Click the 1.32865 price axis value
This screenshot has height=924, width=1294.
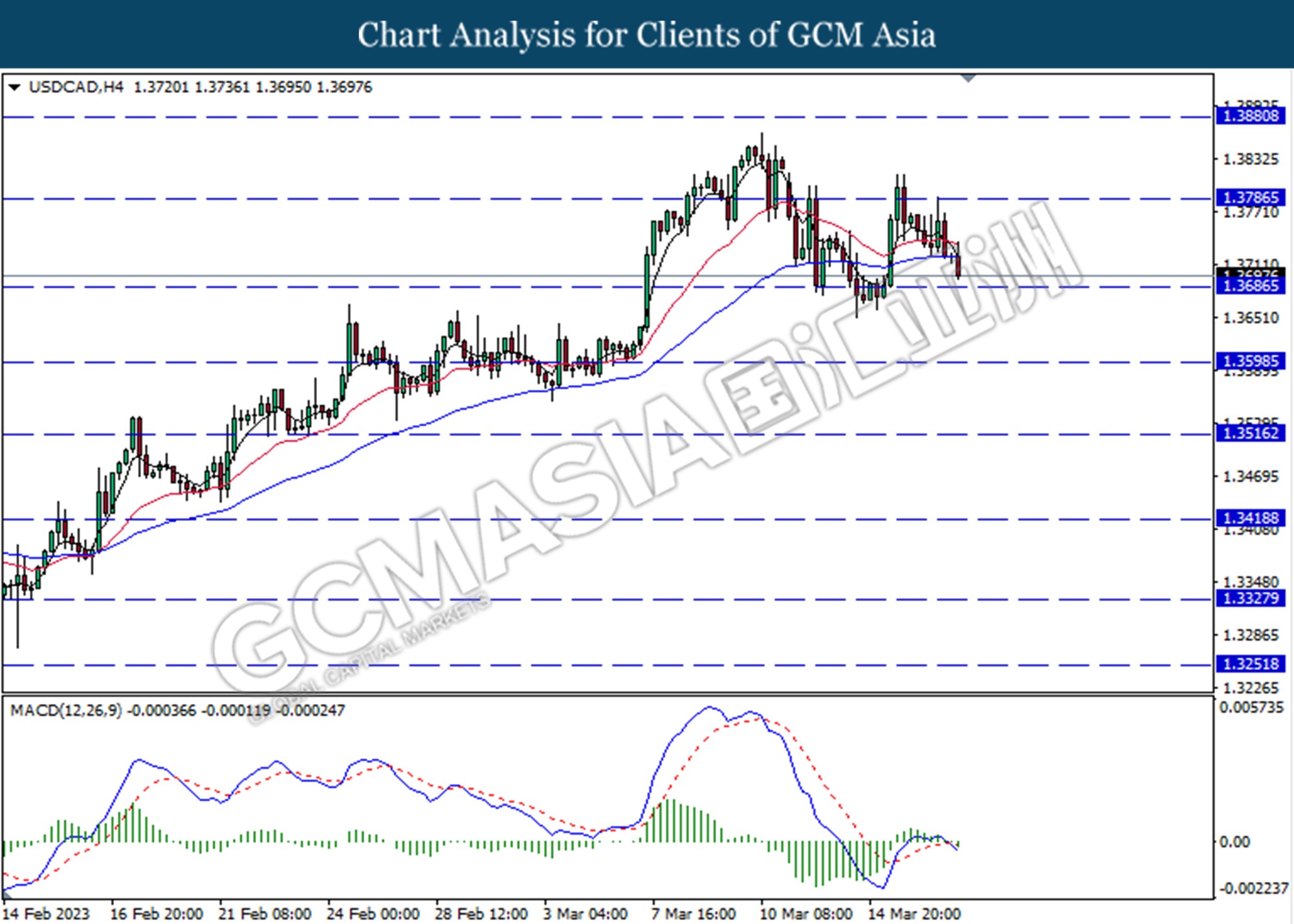pos(1251,635)
